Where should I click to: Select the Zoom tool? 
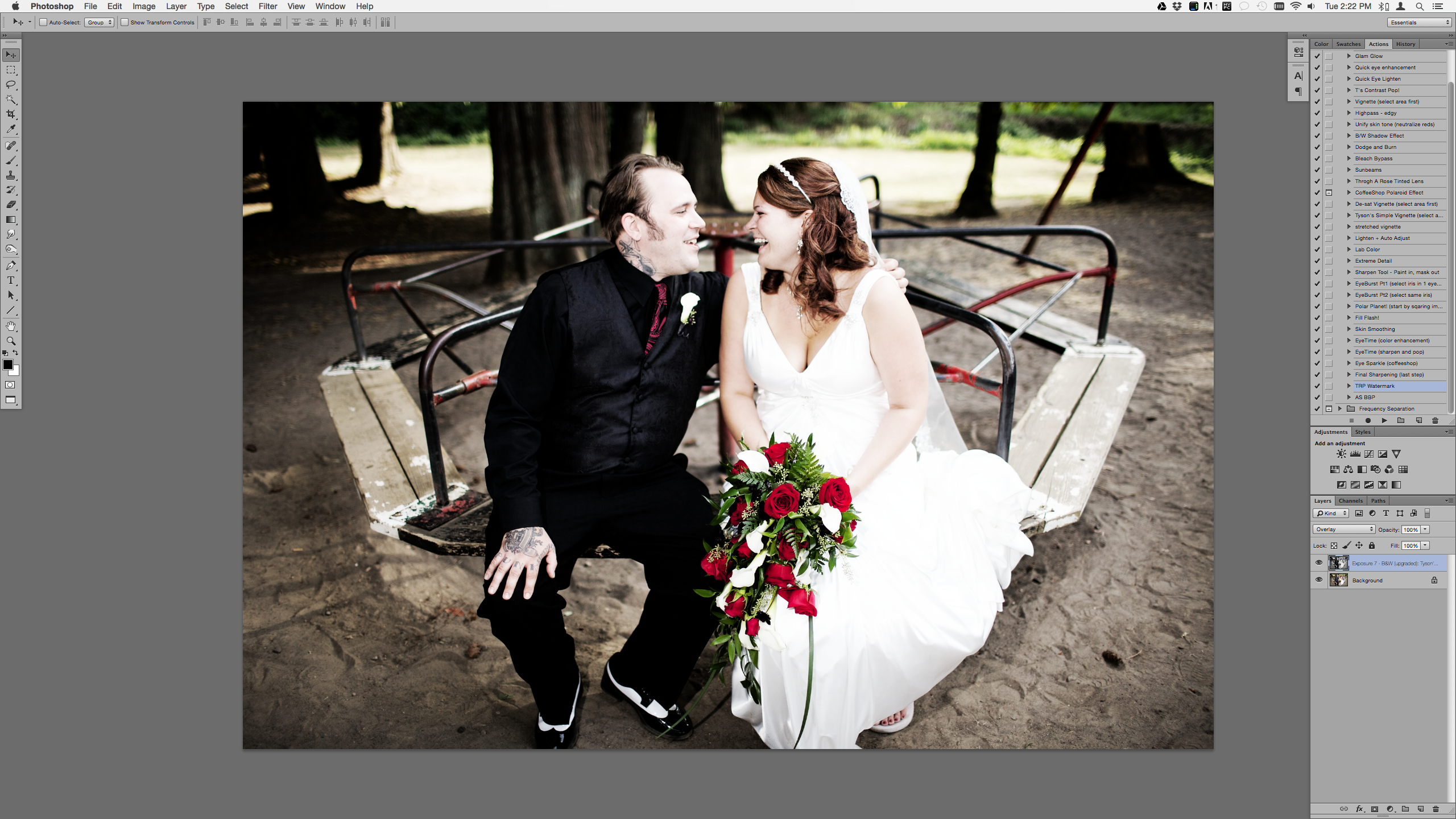click(11, 341)
